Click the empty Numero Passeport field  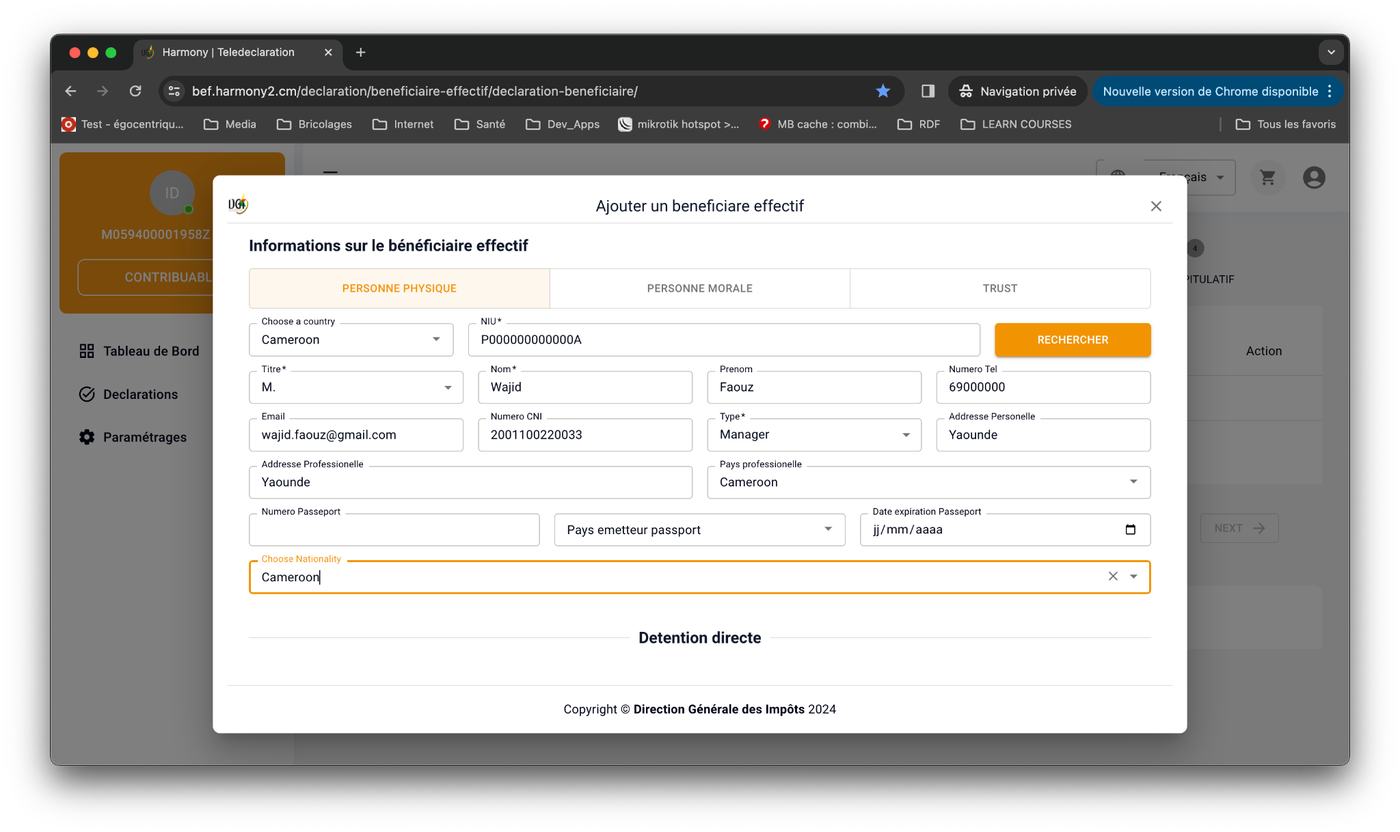[x=394, y=530]
